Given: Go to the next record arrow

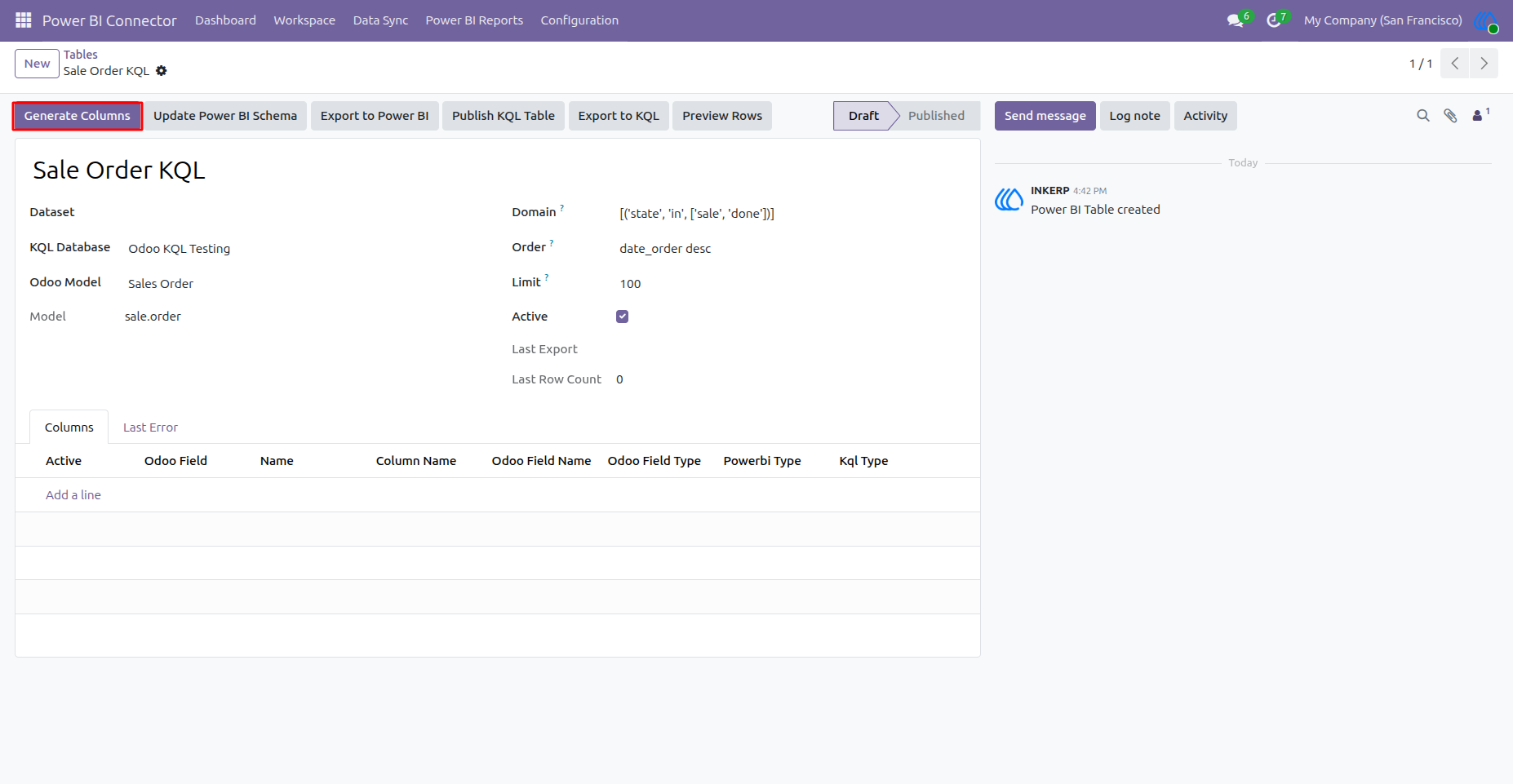Looking at the screenshot, I should click(x=1484, y=64).
